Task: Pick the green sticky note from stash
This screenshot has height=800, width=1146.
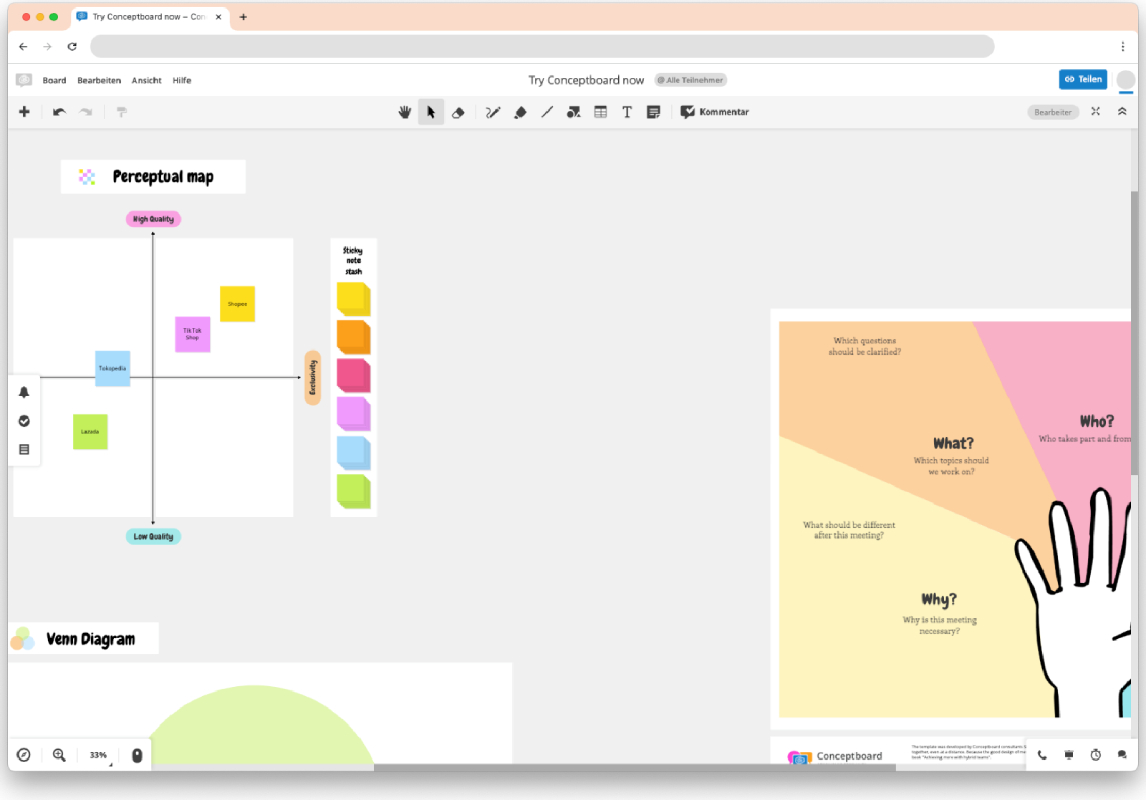Action: click(353, 491)
